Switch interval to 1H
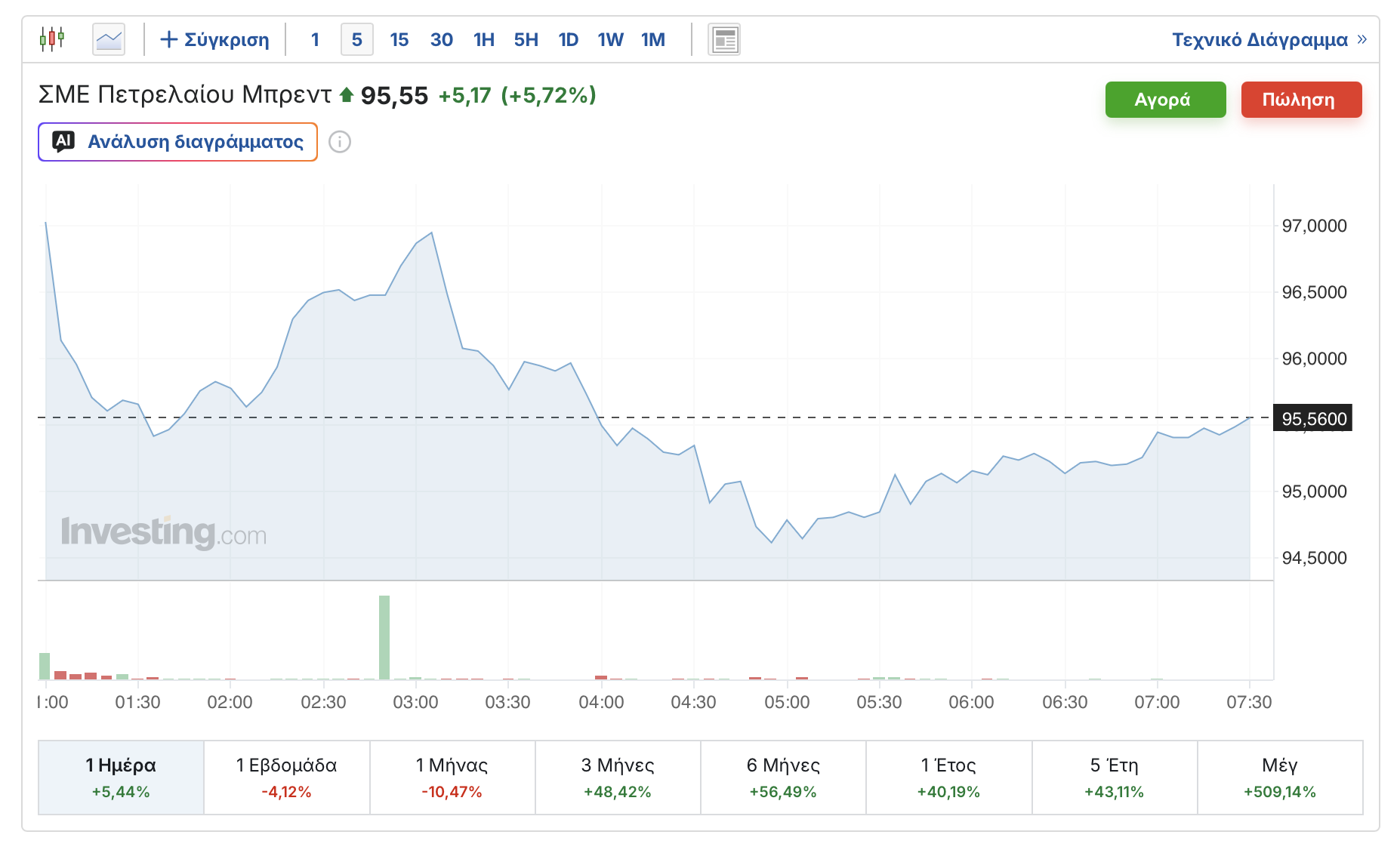The image size is (1400, 847). coord(483,39)
